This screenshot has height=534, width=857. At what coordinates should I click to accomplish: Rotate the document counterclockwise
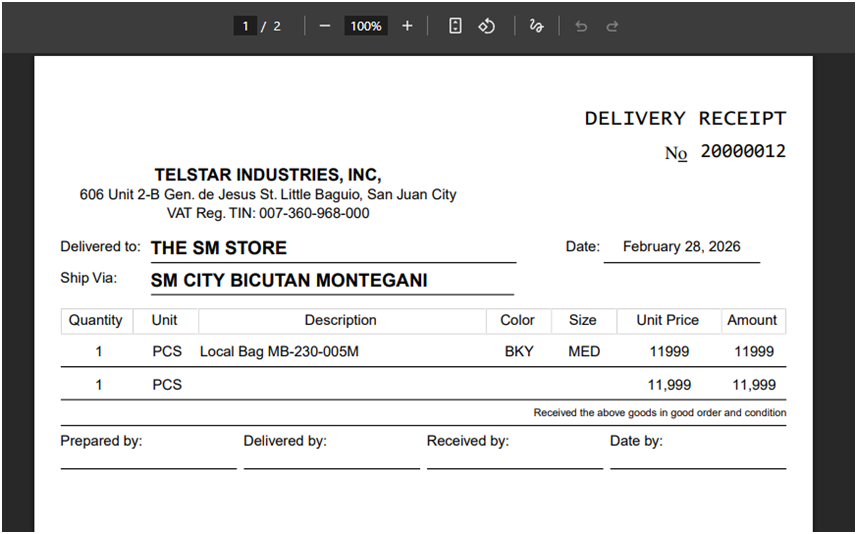coord(486,26)
